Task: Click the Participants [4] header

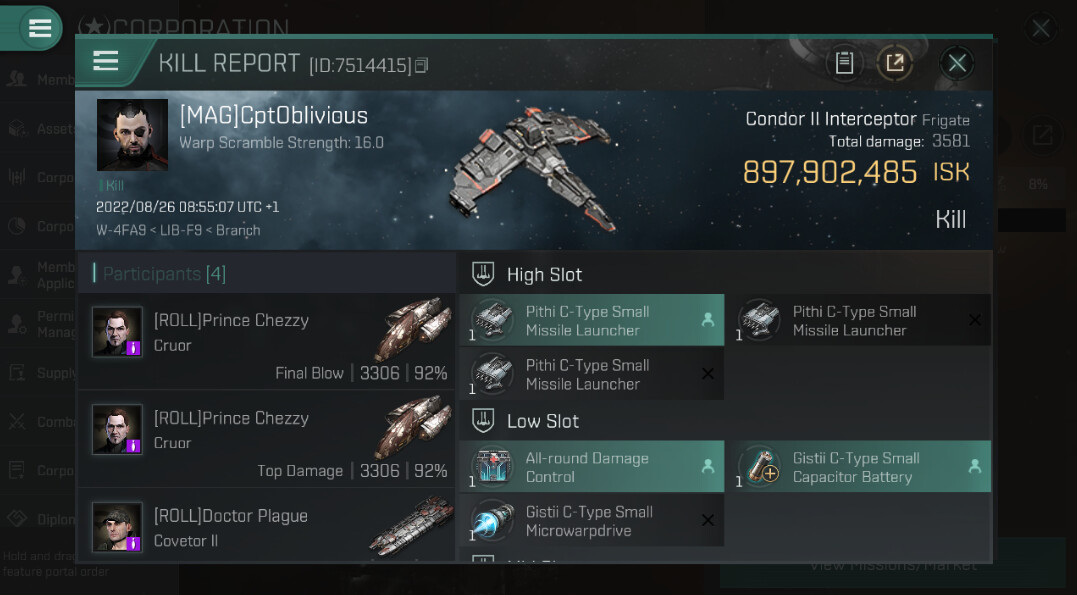Action: pyautogui.click(x=163, y=273)
